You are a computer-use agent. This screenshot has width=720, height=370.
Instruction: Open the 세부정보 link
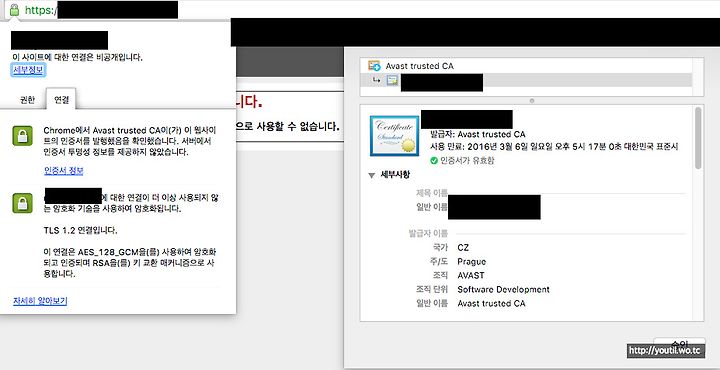tap(28, 70)
